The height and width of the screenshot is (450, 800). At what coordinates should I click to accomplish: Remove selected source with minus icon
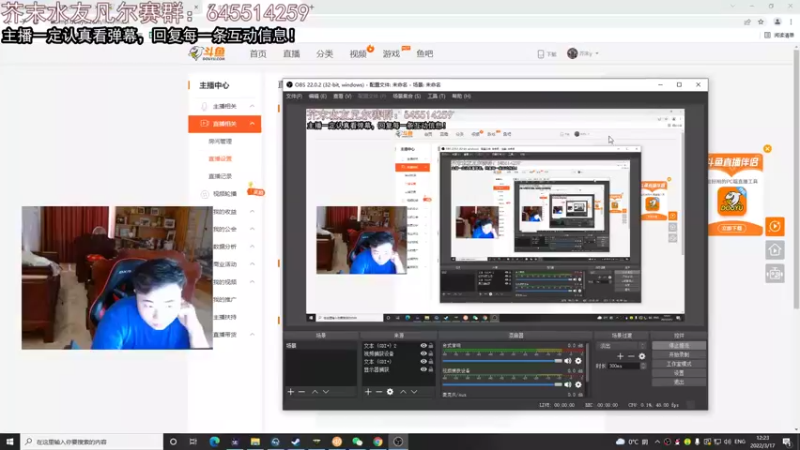point(379,392)
